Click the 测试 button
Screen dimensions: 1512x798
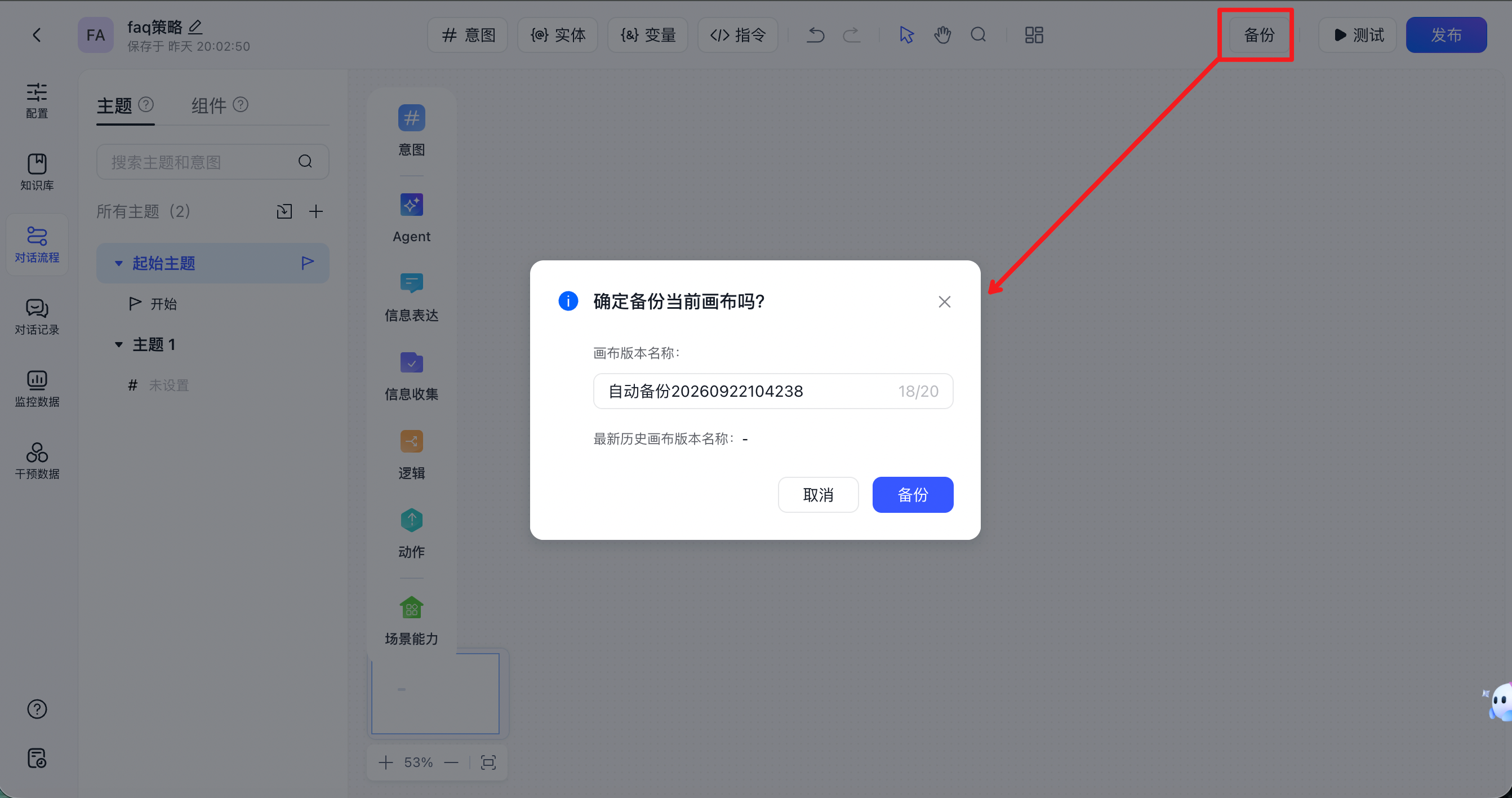(1358, 36)
